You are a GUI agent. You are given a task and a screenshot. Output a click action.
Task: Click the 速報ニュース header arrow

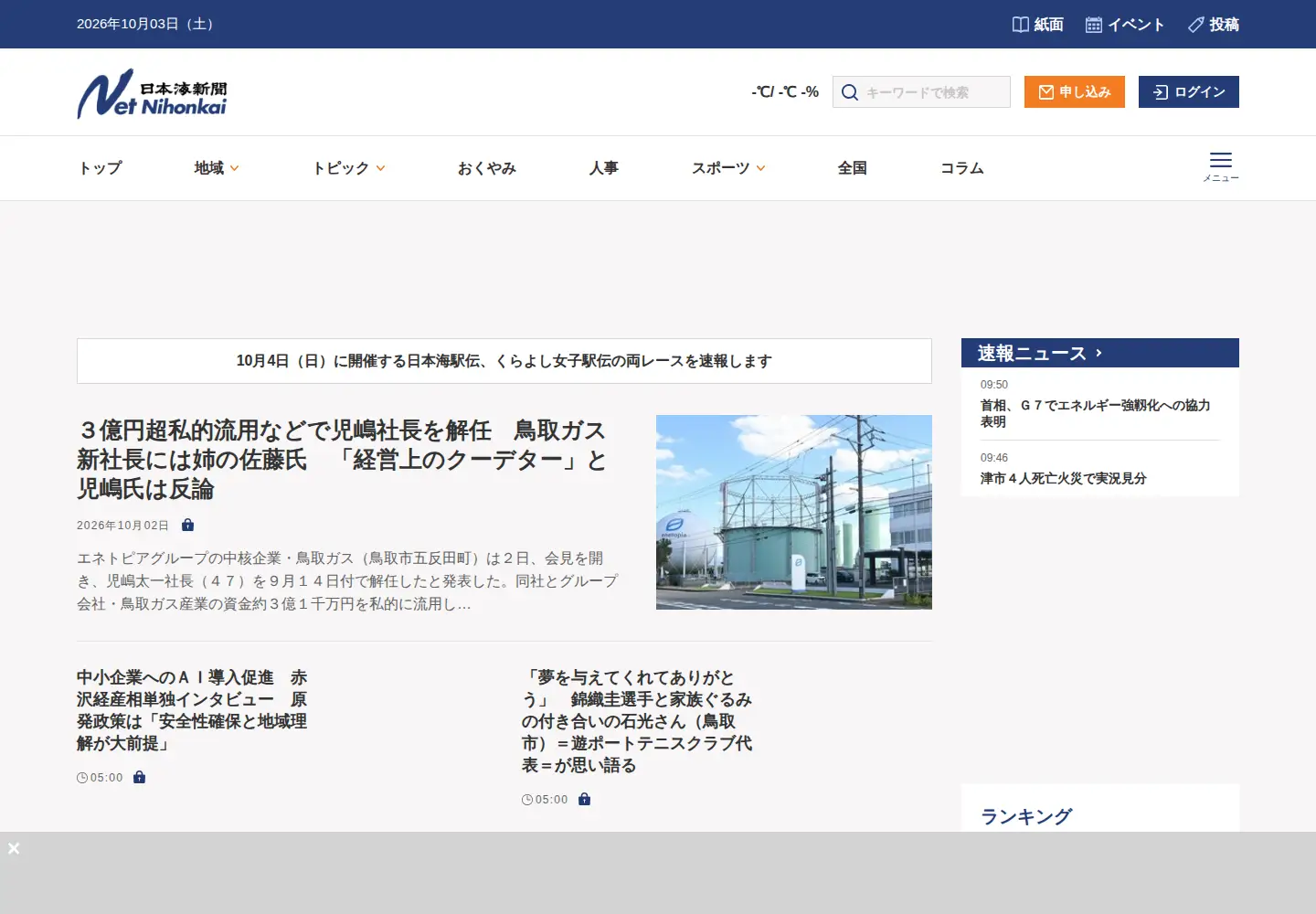(x=1098, y=353)
